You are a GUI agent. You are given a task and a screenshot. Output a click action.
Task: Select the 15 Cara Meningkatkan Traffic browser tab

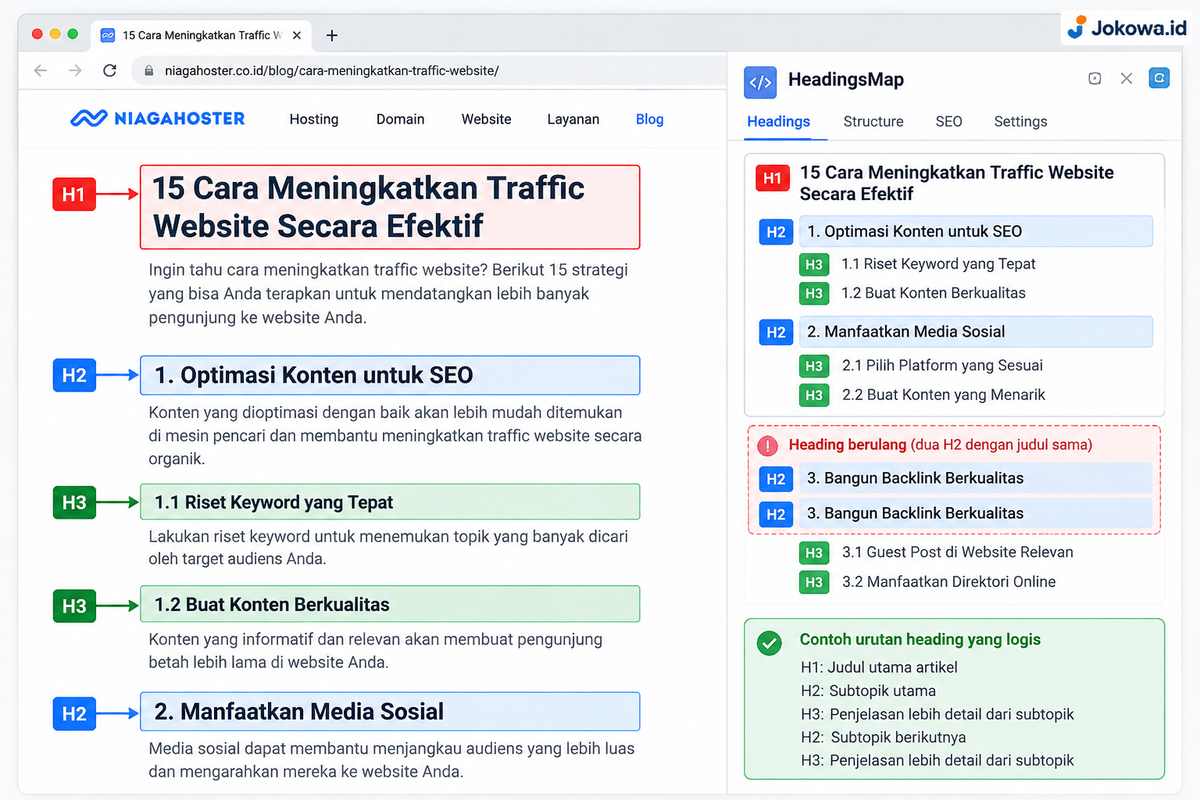pyautogui.click(x=200, y=35)
